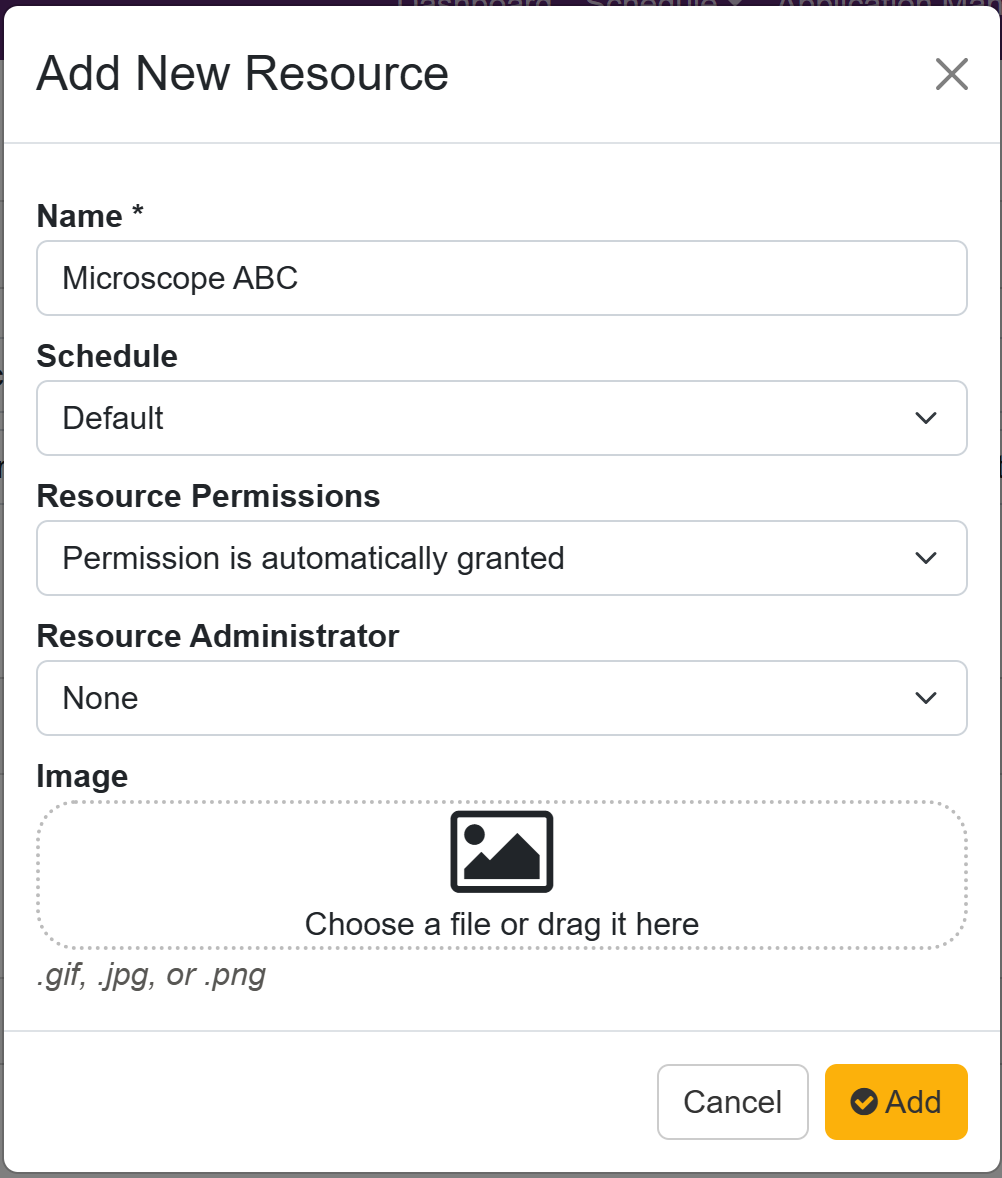Focus the Name field containing Microscope ABC
The height and width of the screenshot is (1178, 1002).
(501, 278)
